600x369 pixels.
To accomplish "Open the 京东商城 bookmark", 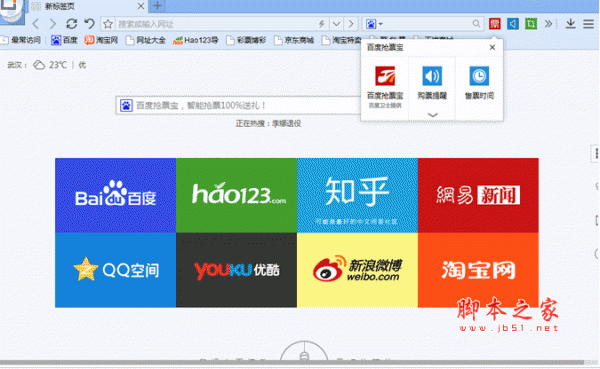I will (x=294, y=40).
